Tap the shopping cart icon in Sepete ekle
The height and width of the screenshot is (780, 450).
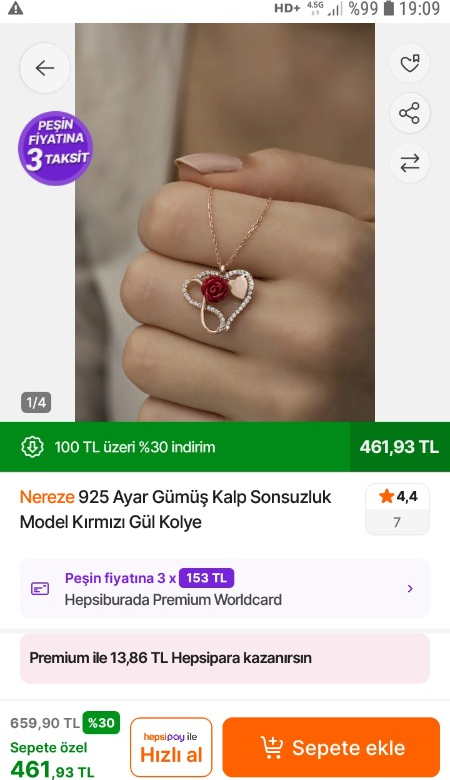272,747
